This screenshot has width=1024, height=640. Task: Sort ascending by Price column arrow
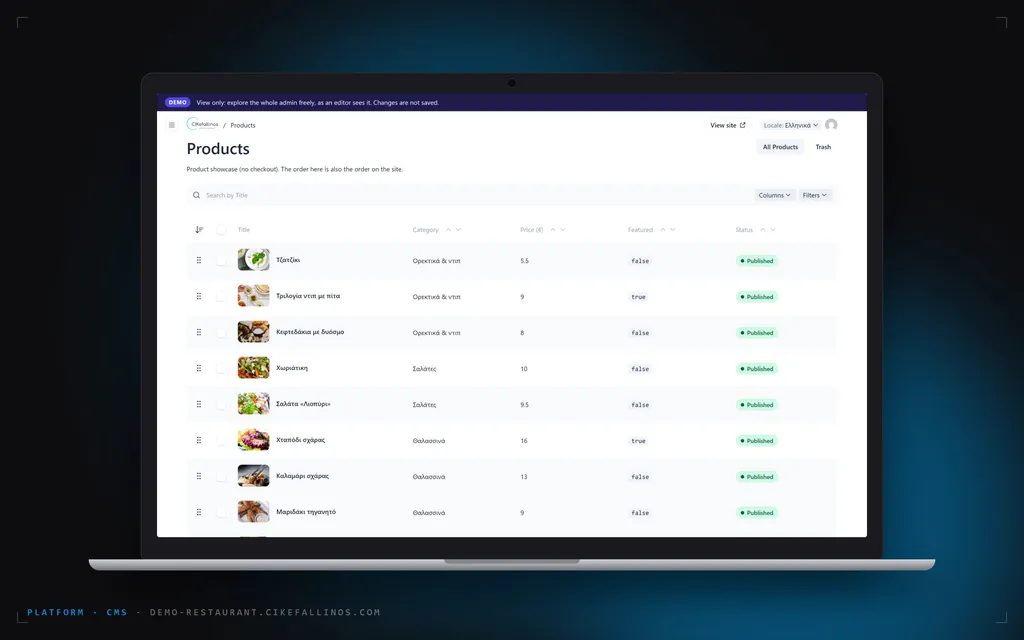pyautogui.click(x=552, y=229)
